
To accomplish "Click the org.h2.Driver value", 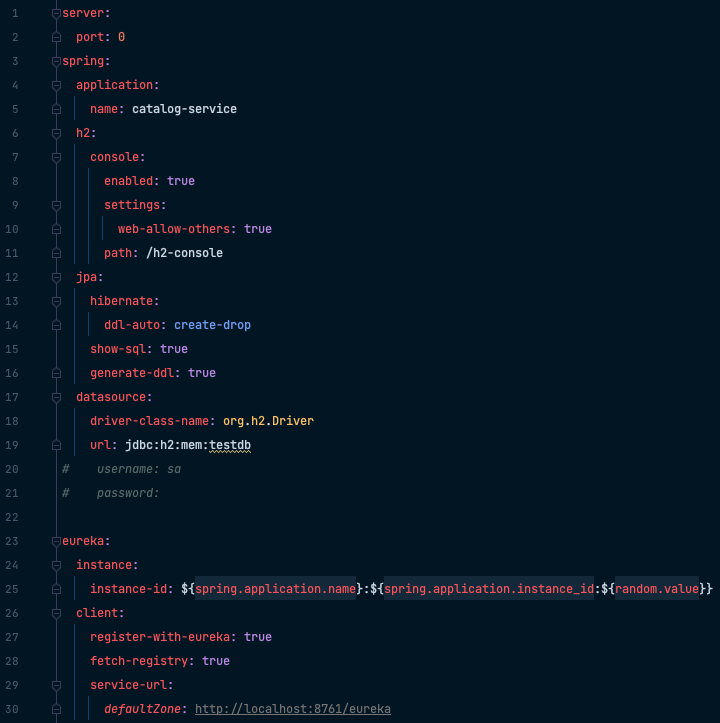I will [268, 421].
